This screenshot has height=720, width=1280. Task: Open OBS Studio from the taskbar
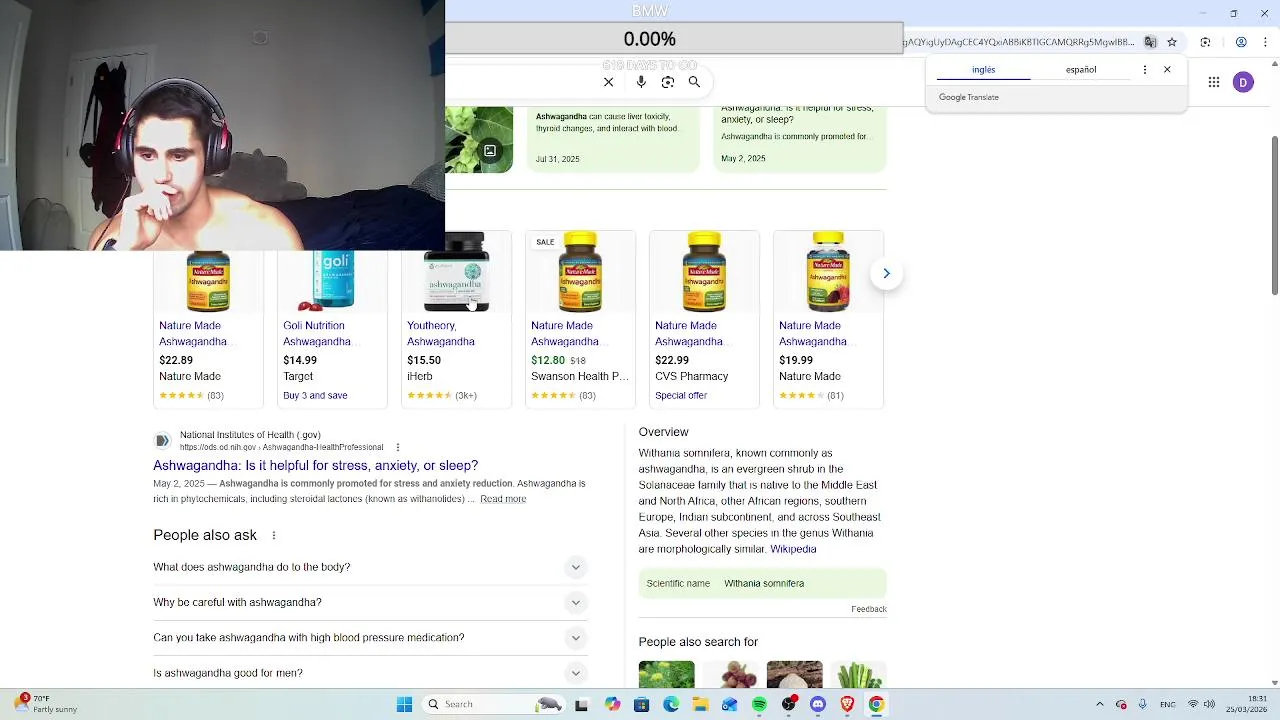tap(788, 704)
